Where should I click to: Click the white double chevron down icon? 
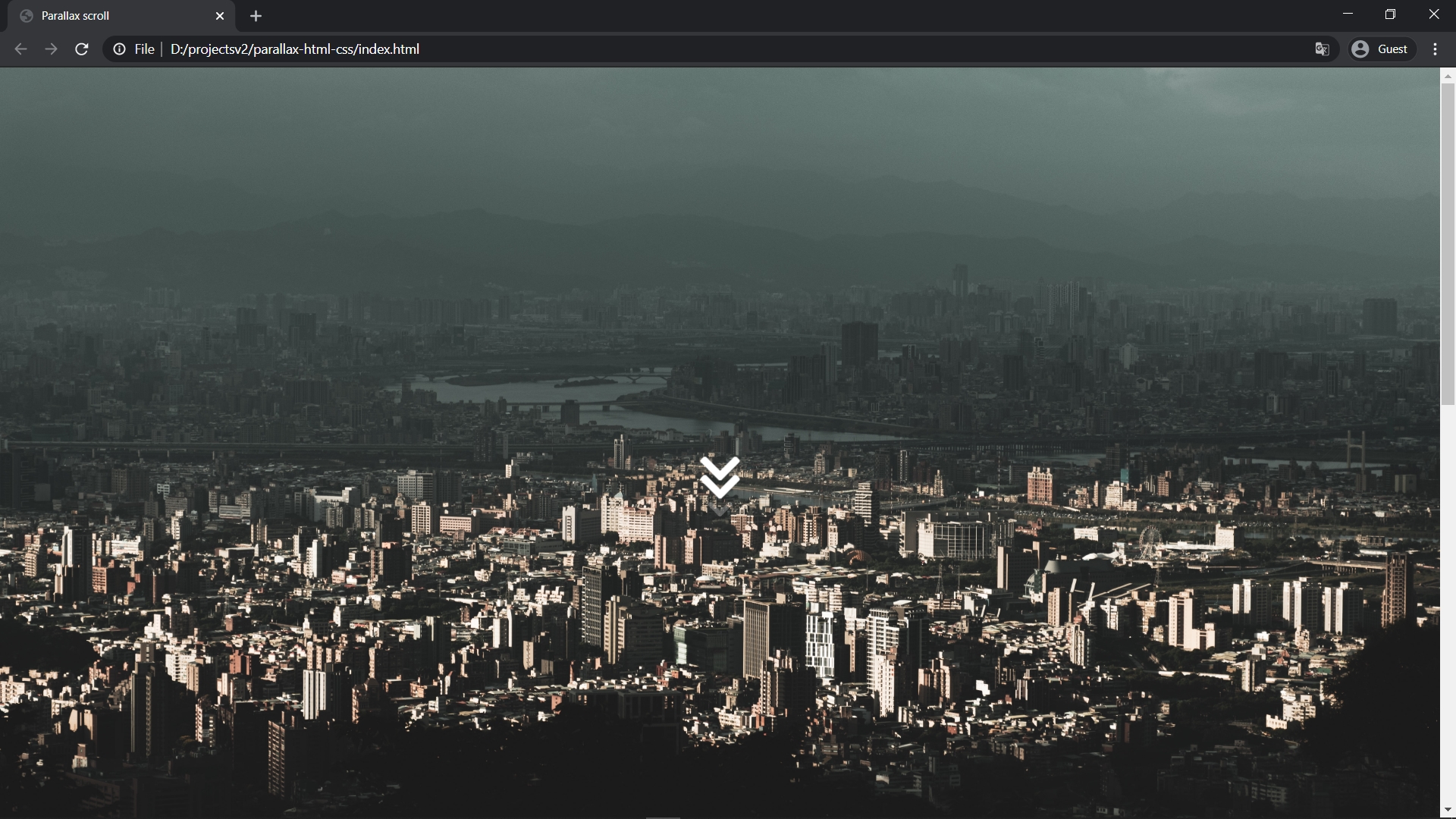click(720, 476)
